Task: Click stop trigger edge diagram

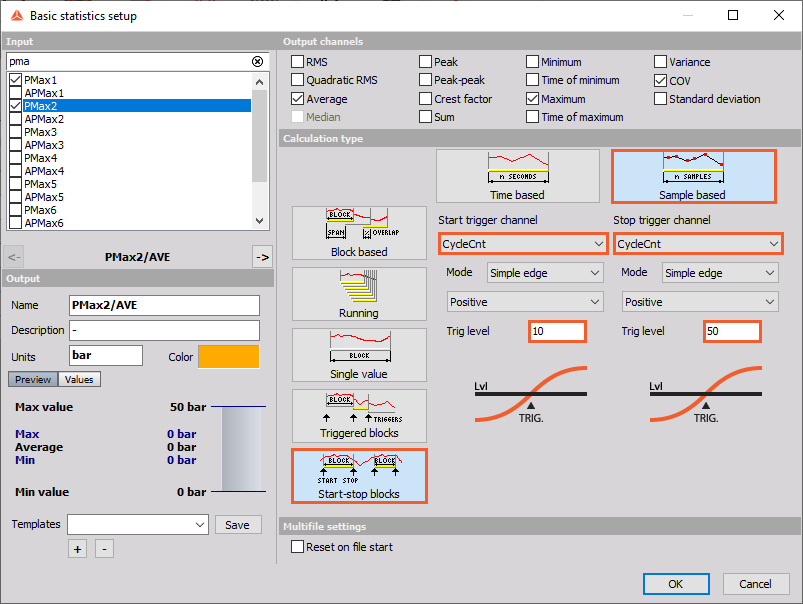Action: [706, 394]
